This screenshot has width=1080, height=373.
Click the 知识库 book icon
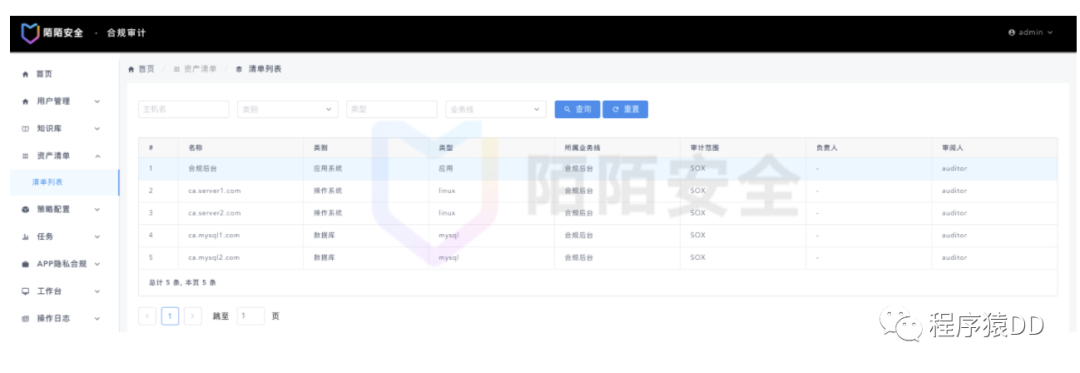25,129
